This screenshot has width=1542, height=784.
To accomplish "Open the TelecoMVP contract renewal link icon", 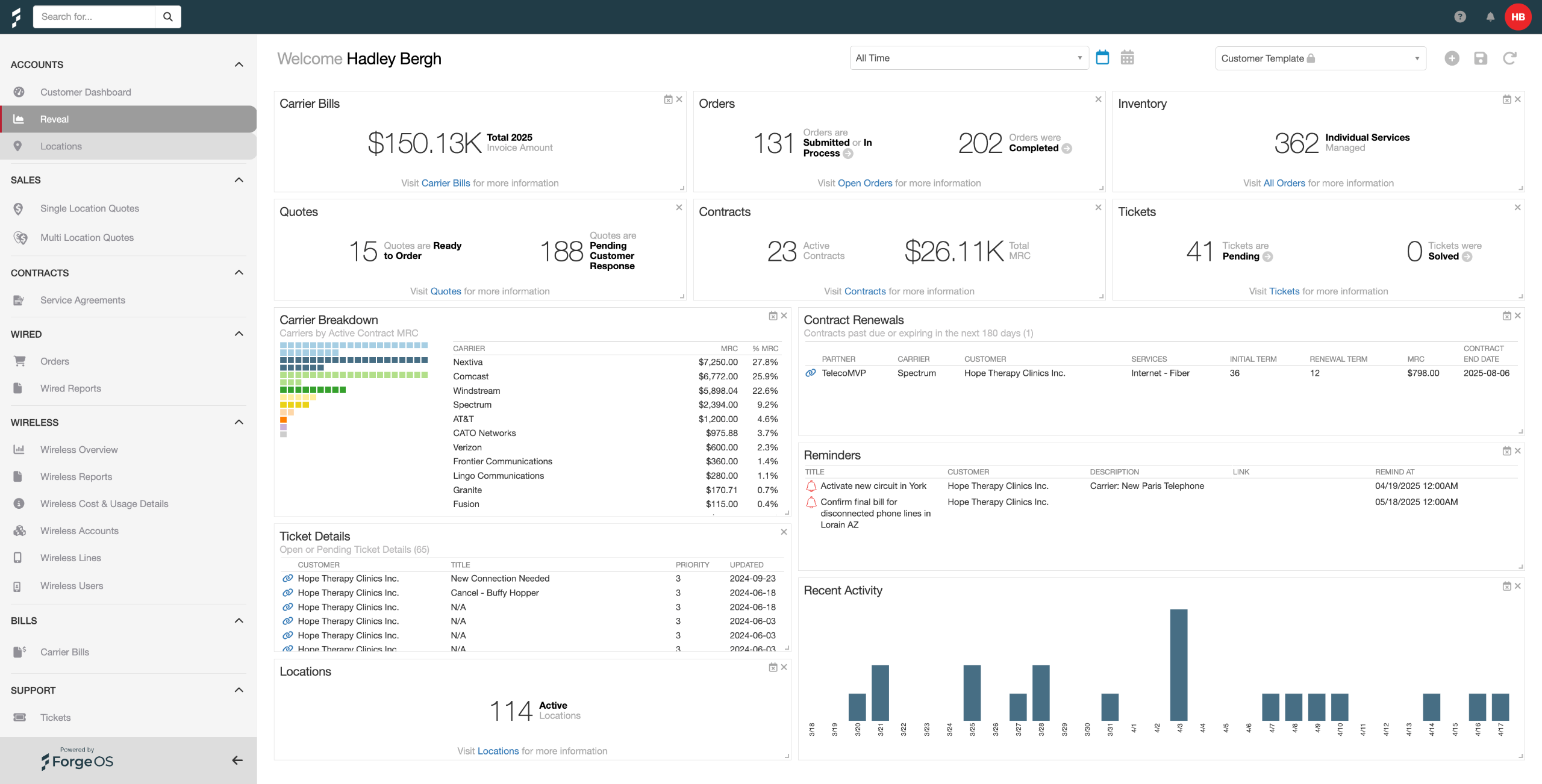I will (x=811, y=373).
